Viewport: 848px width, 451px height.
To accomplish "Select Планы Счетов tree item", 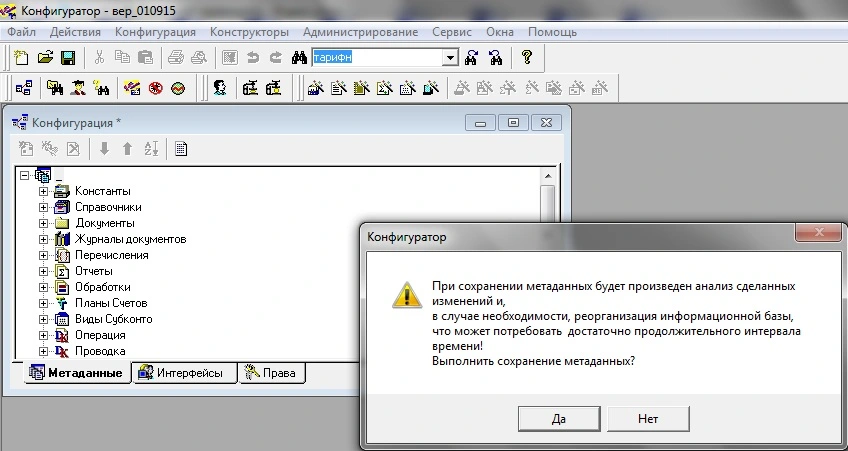I will pyautogui.click(x=111, y=303).
